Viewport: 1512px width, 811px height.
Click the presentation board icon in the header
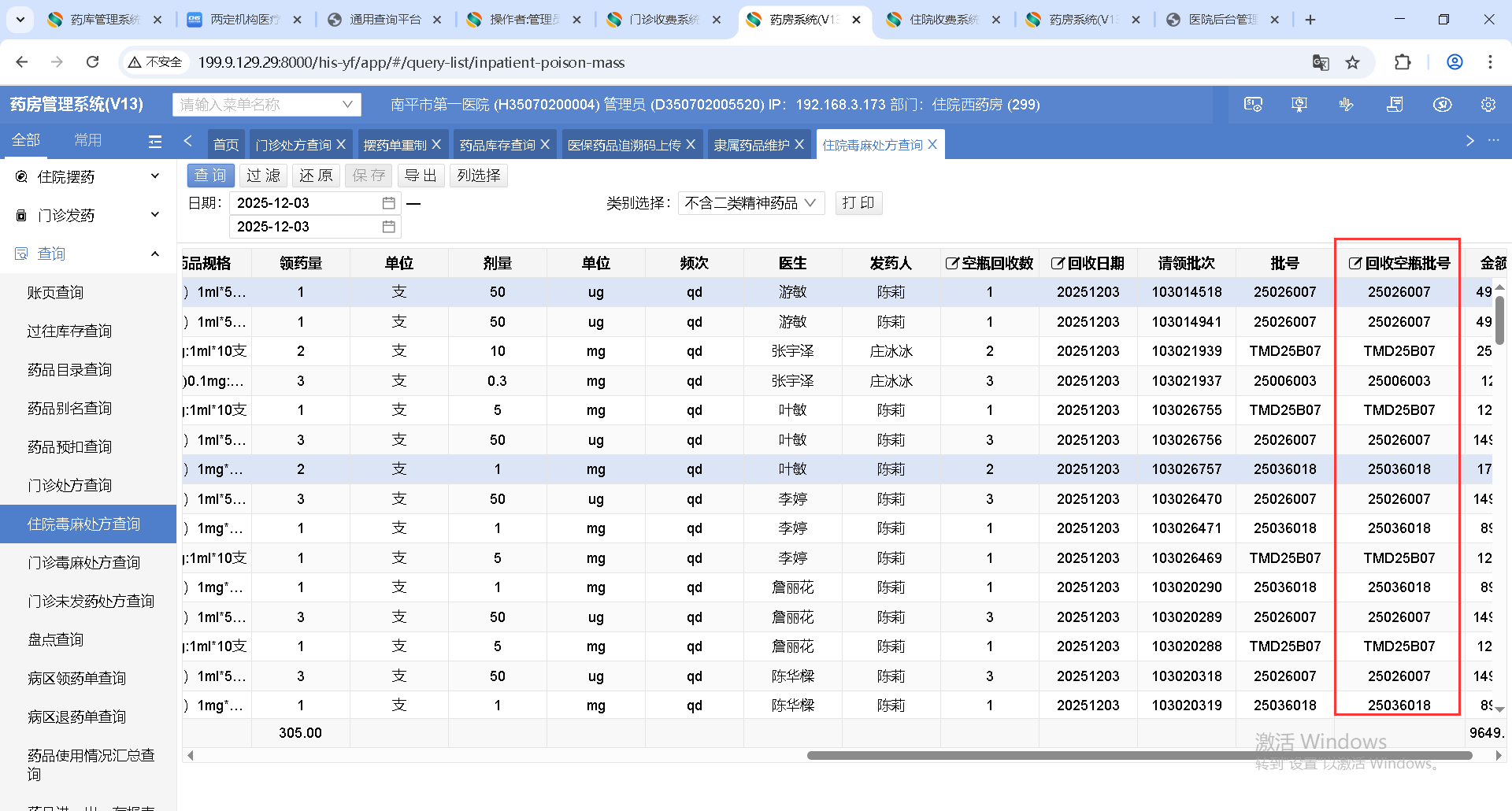(1299, 105)
